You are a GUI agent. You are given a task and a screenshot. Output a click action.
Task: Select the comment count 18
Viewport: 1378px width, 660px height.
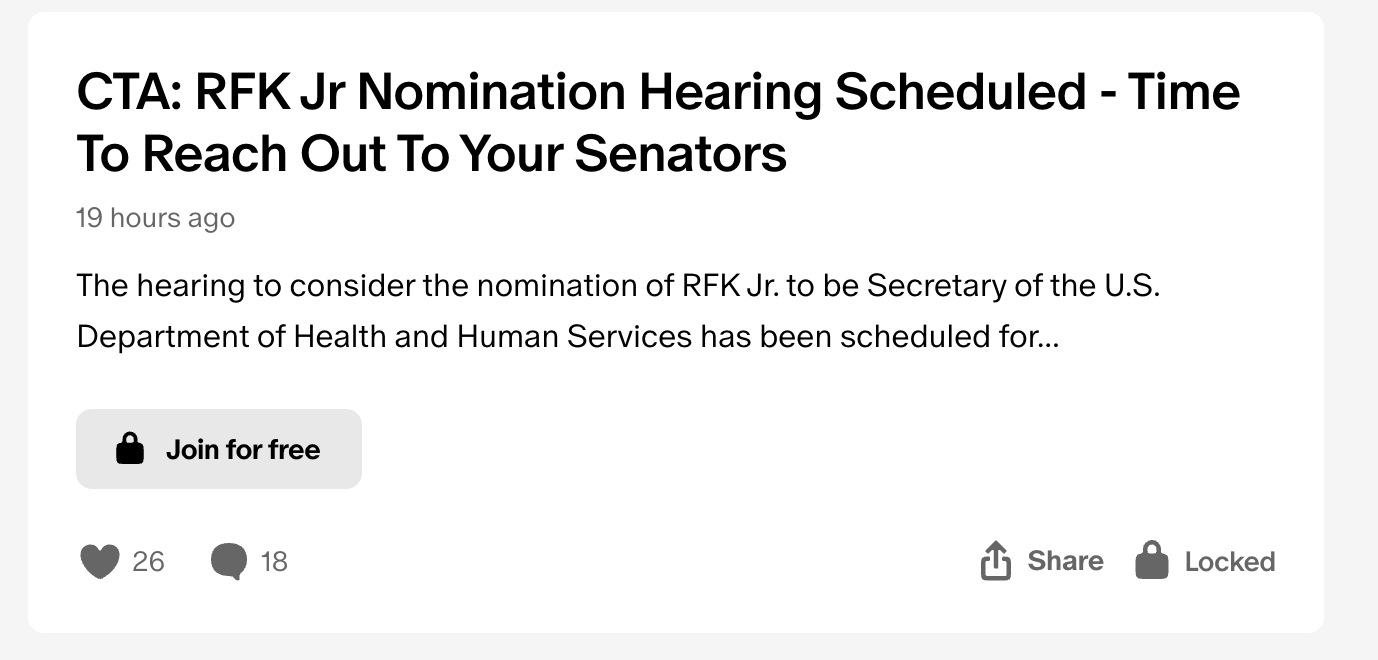coord(274,562)
